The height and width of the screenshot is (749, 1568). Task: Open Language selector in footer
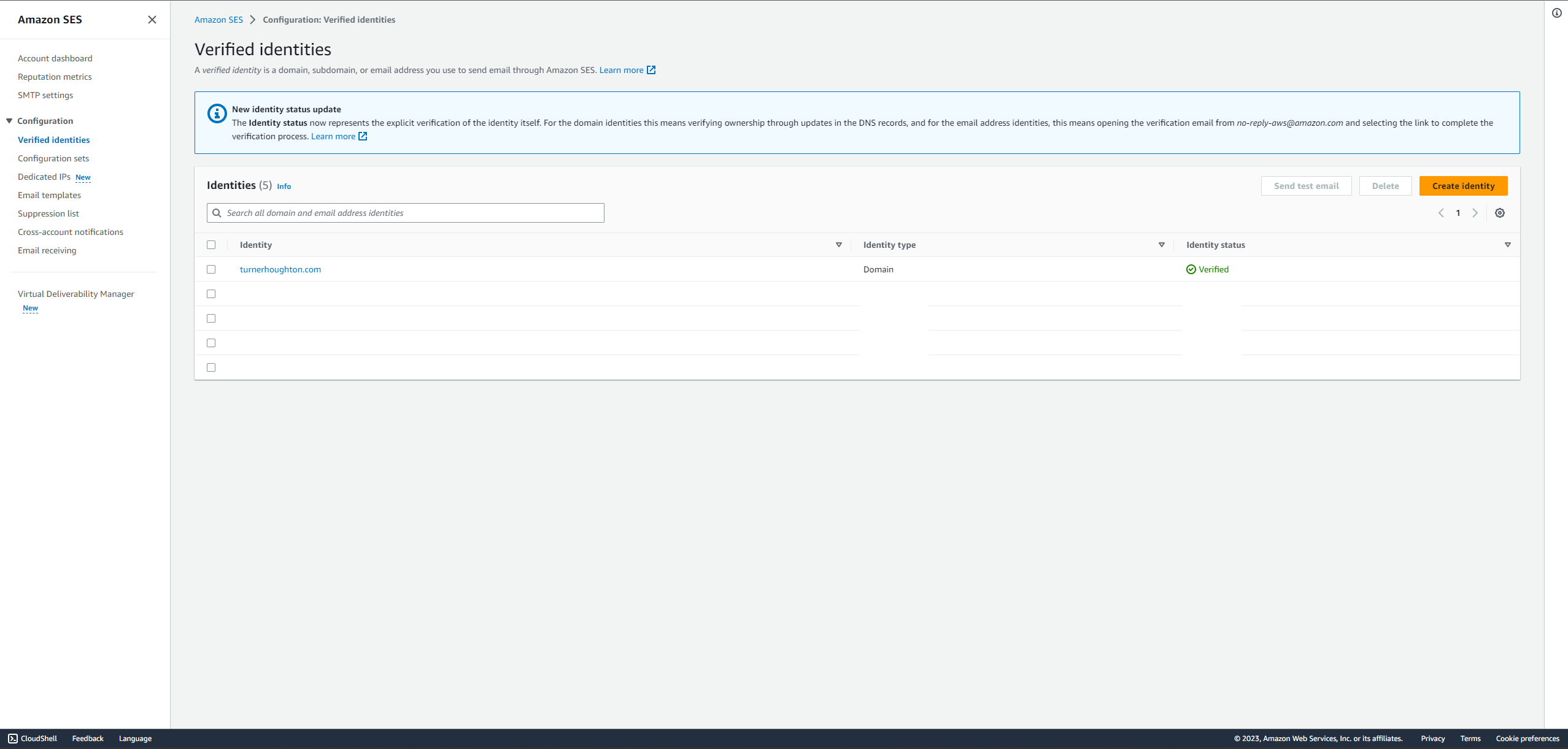click(x=135, y=739)
